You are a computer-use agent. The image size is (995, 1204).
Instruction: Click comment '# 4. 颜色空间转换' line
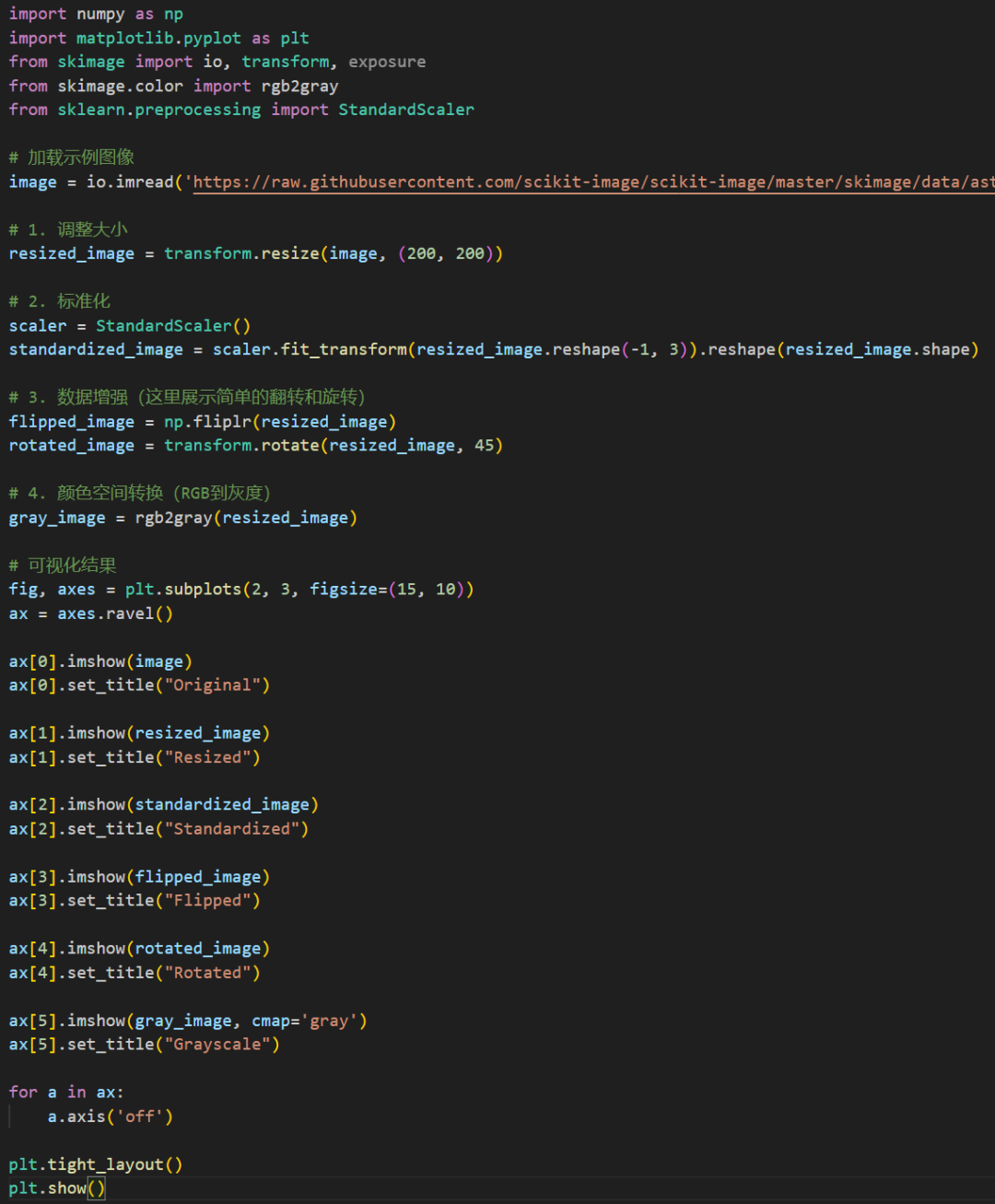[139, 493]
